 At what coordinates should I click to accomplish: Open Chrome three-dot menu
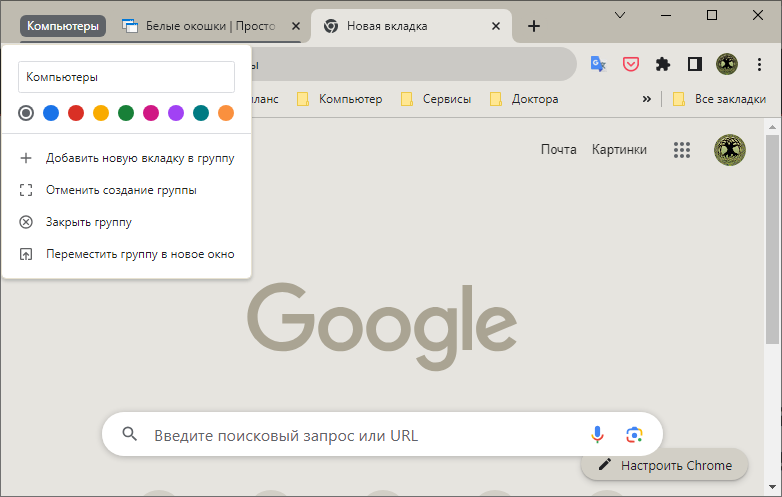[x=759, y=64]
